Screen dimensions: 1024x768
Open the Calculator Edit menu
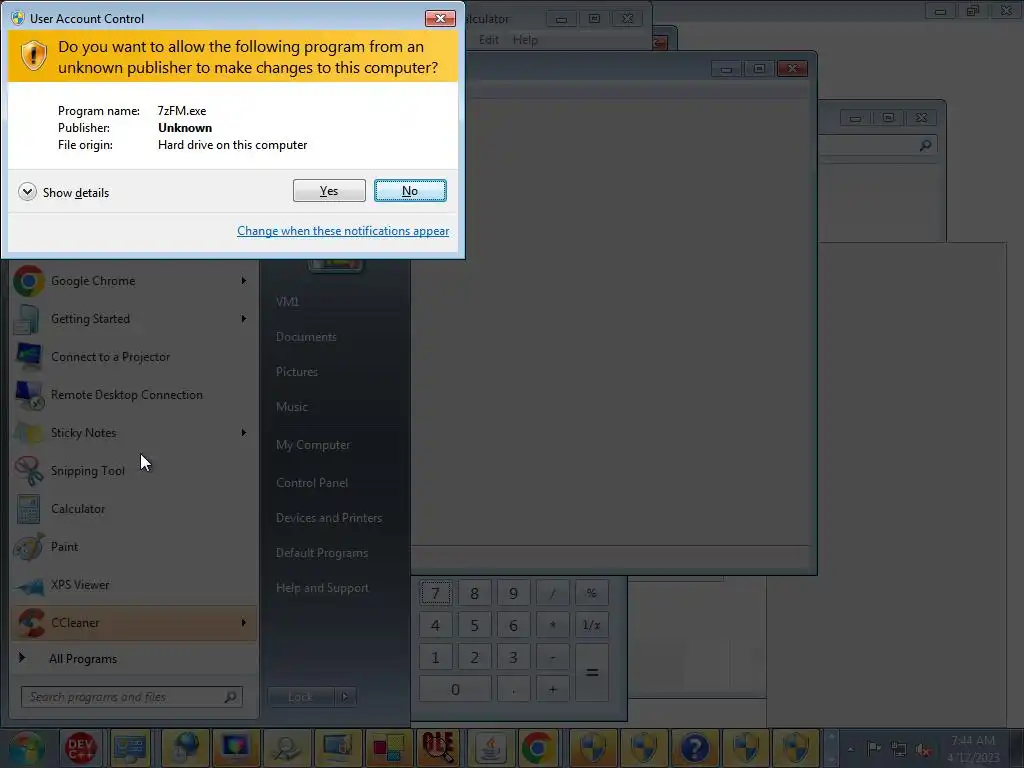(488, 40)
